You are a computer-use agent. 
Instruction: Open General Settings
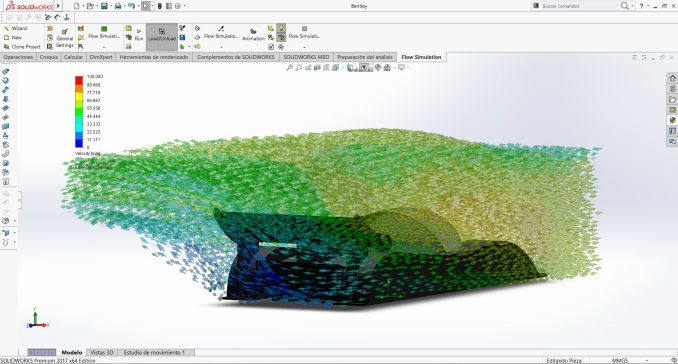tap(64, 38)
